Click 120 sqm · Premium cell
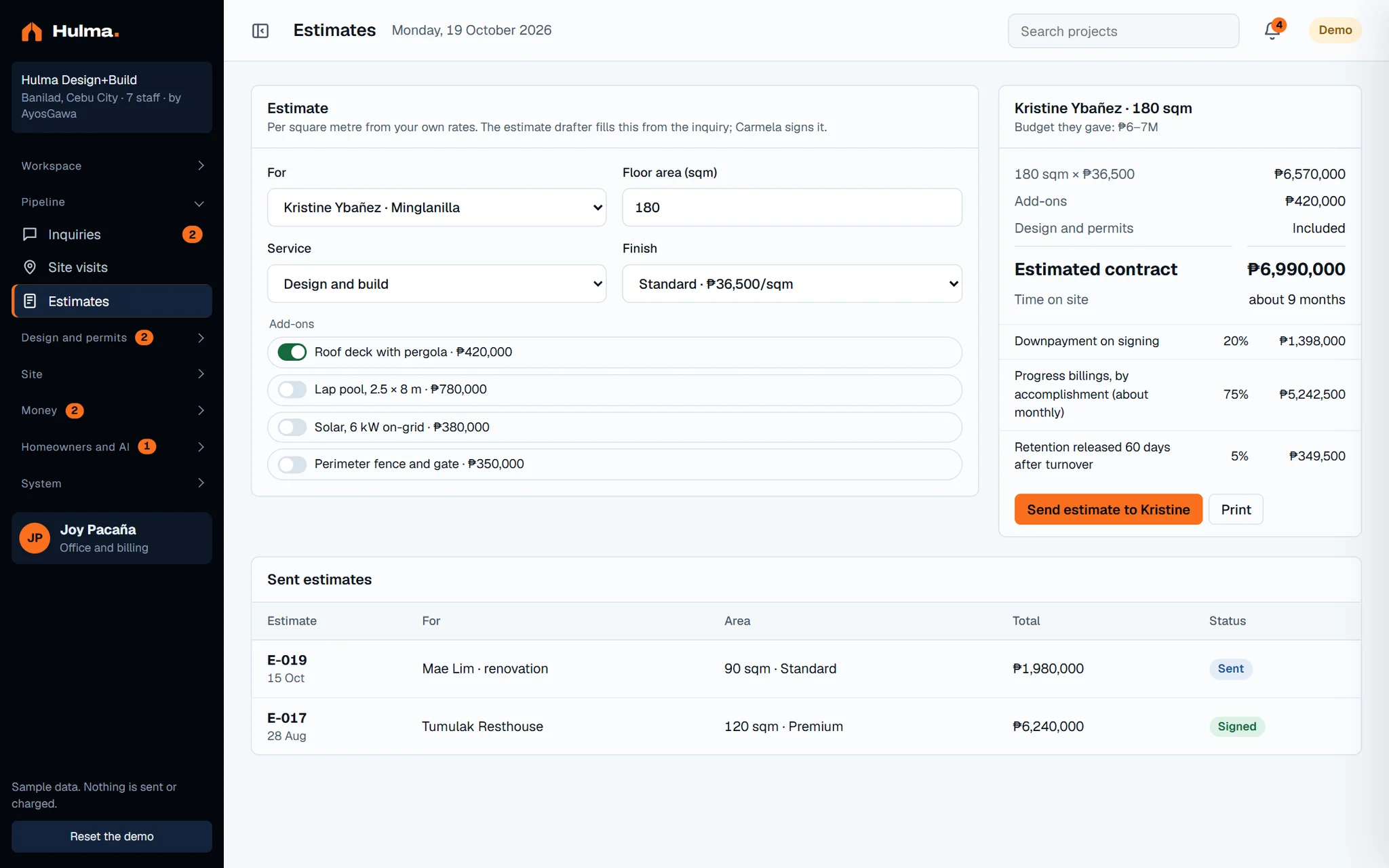Image resolution: width=1389 pixels, height=868 pixels. (783, 726)
